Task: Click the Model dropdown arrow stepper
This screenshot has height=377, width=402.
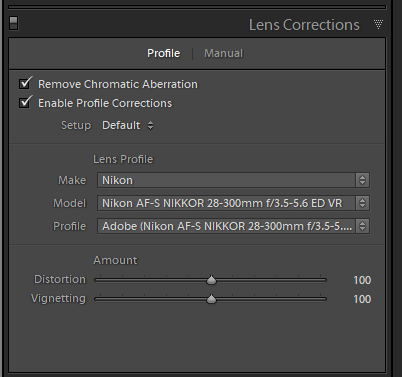Action: (362, 203)
